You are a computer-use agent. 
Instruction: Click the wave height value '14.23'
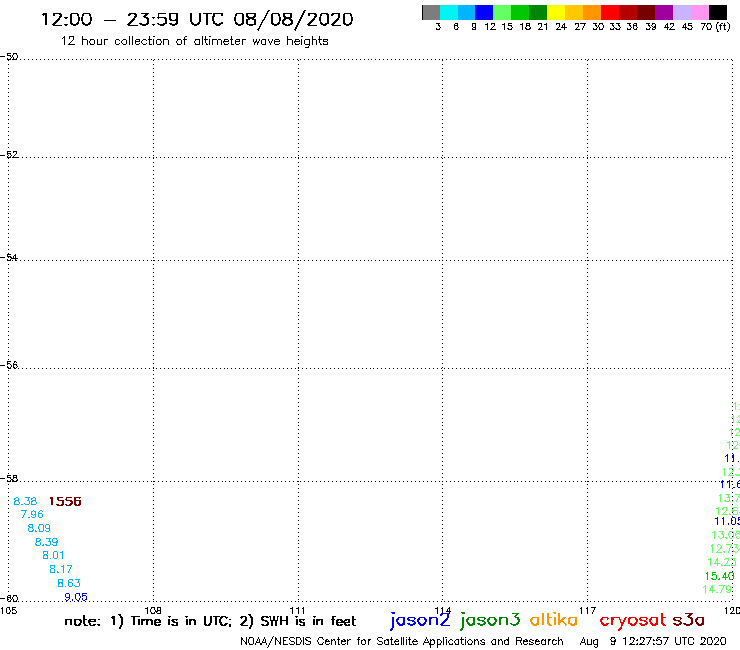point(722,562)
